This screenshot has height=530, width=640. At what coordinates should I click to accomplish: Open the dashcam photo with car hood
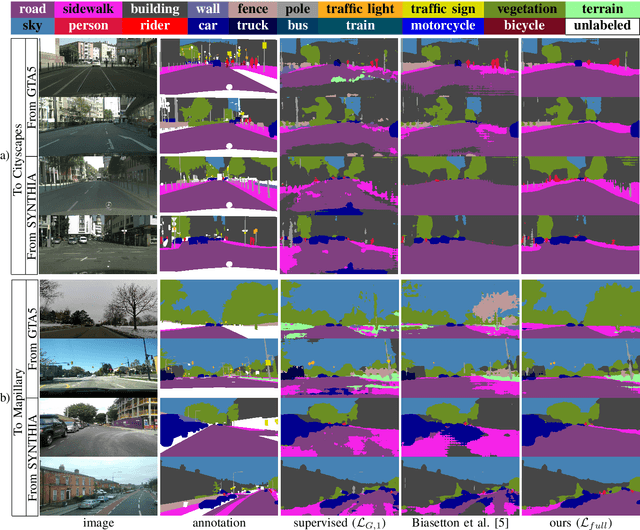[98, 368]
